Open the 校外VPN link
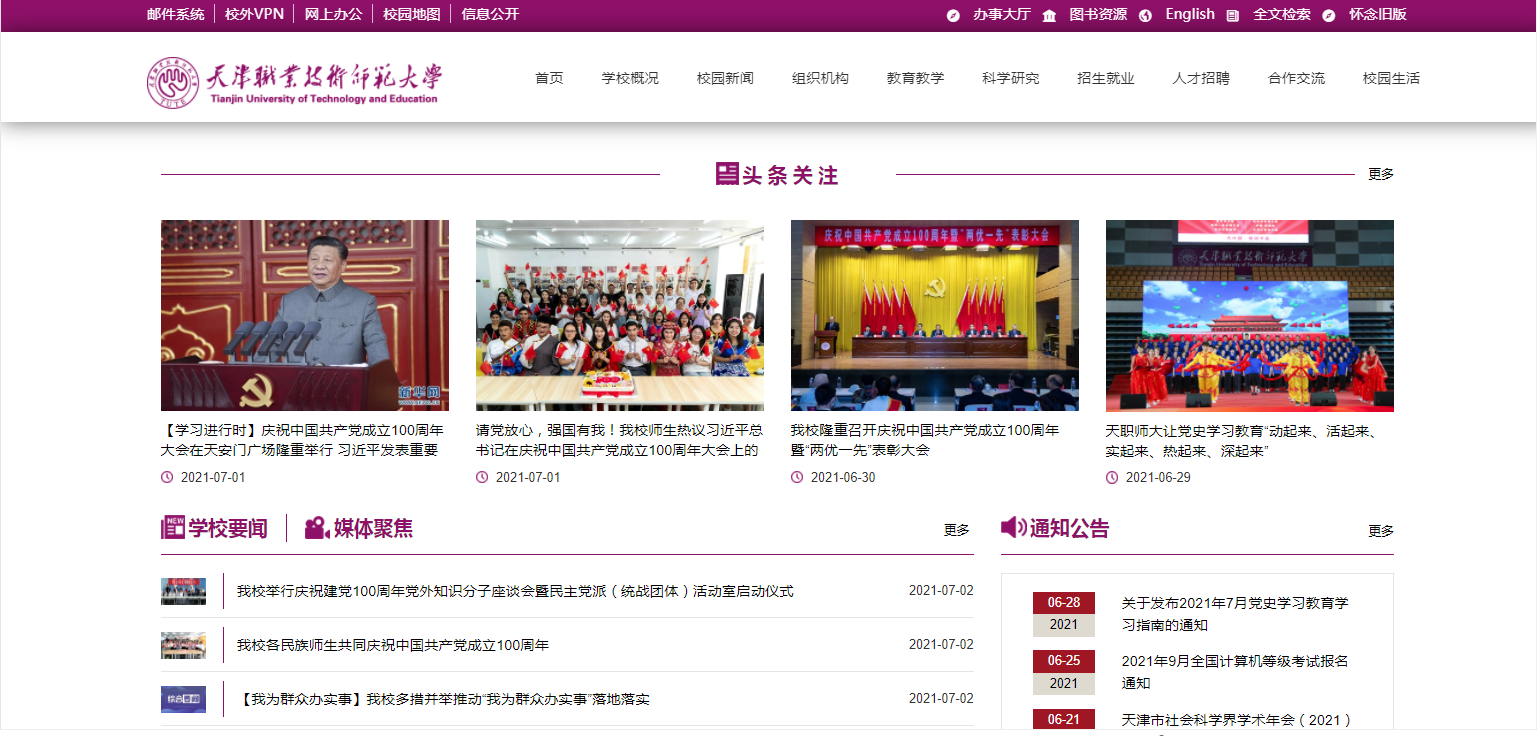Screen dimensions: 1537x736 point(254,14)
